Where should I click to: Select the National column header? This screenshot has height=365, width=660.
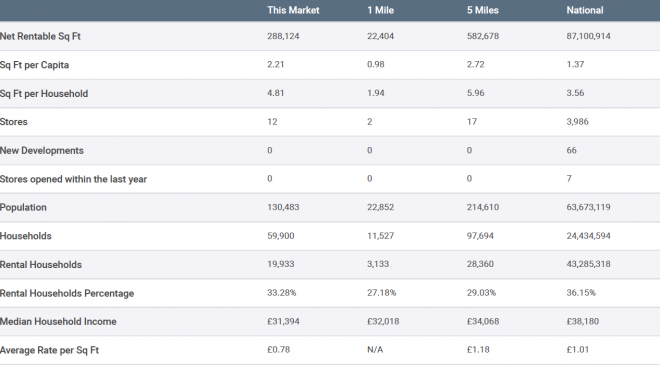click(x=585, y=10)
